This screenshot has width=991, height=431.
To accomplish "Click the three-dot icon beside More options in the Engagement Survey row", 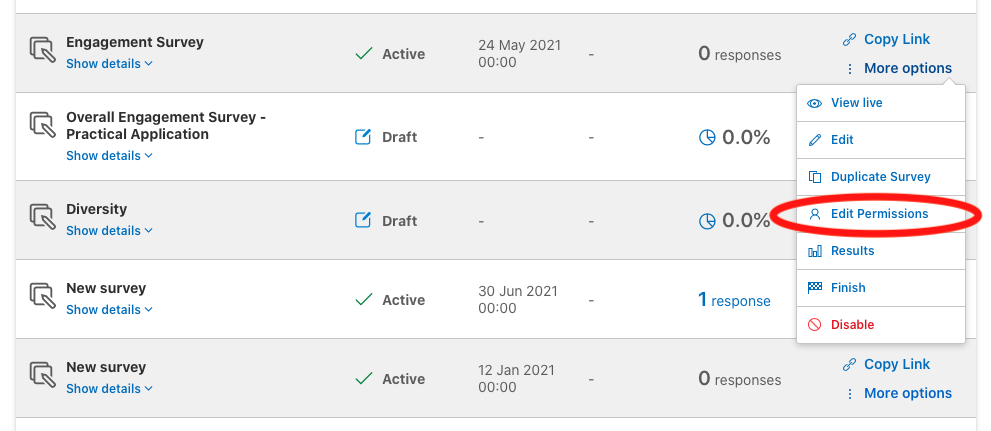I will (x=850, y=68).
